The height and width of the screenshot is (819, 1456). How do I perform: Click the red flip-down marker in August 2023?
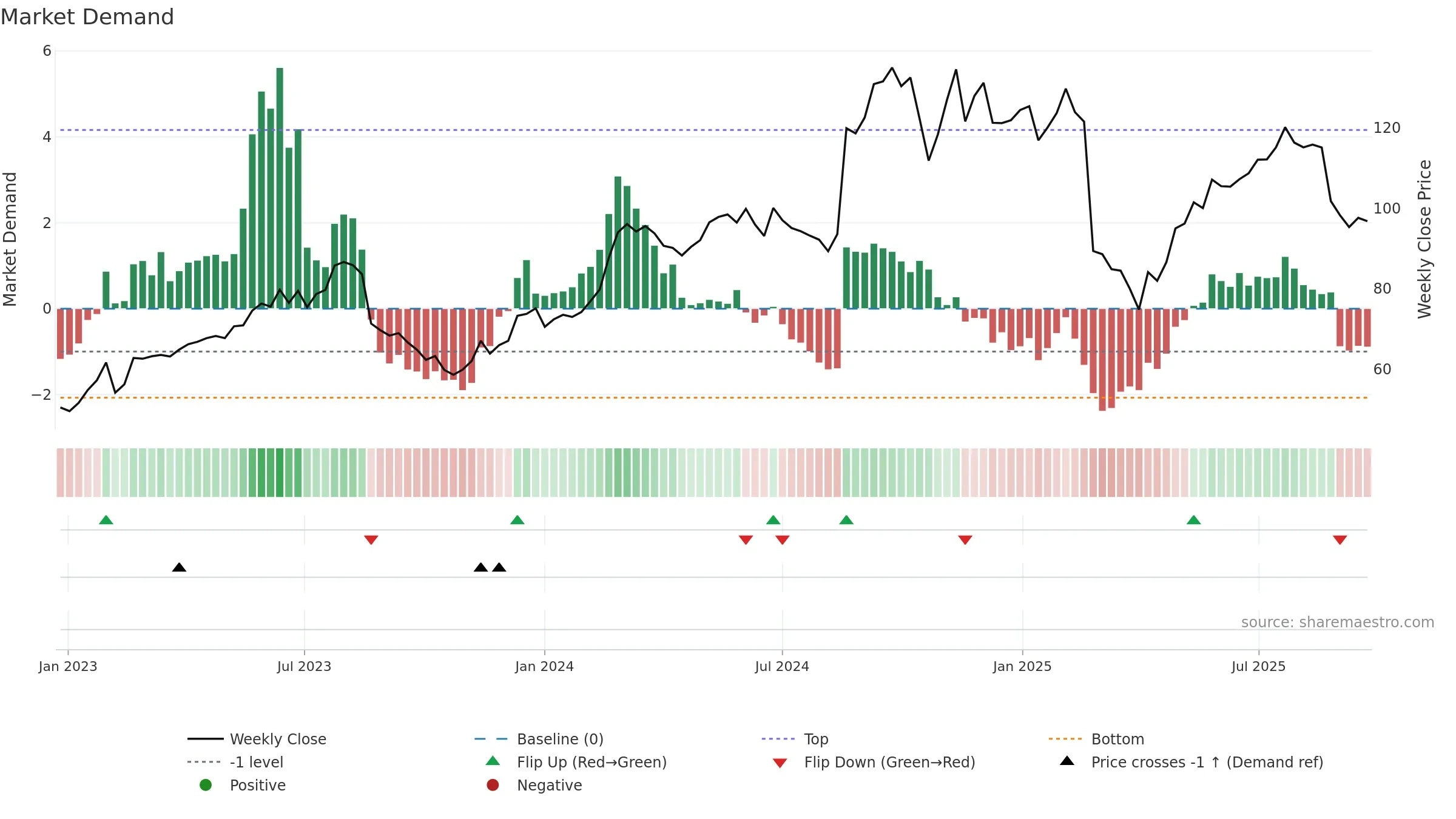click(371, 540)
